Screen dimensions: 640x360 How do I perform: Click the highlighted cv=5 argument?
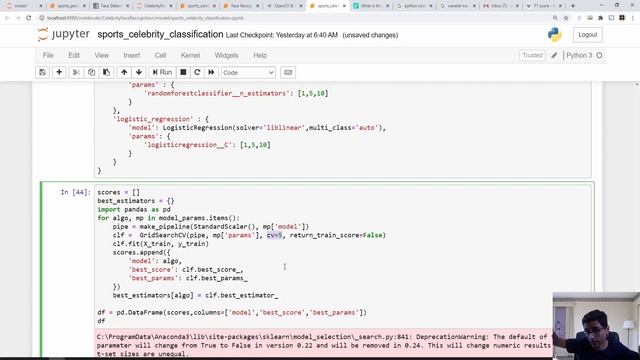click(275, 235)
